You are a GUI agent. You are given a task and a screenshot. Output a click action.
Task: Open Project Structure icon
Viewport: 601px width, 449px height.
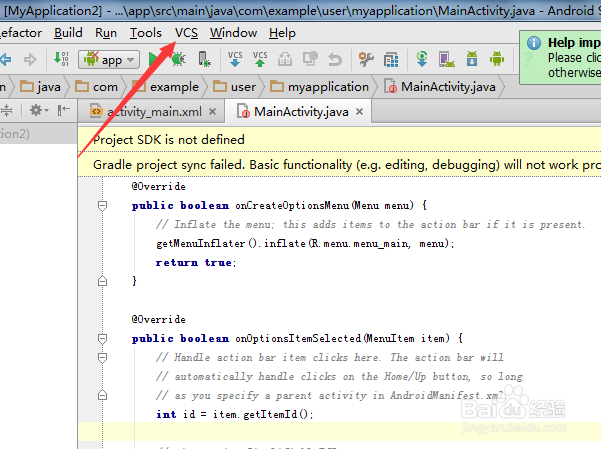(x=391, y=60)
